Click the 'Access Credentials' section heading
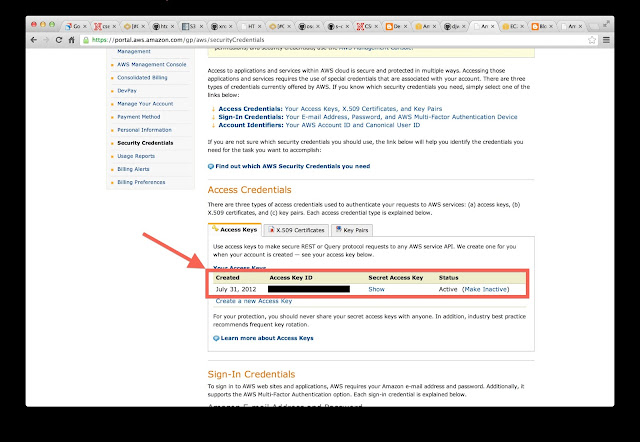 (x=249, y=190)
